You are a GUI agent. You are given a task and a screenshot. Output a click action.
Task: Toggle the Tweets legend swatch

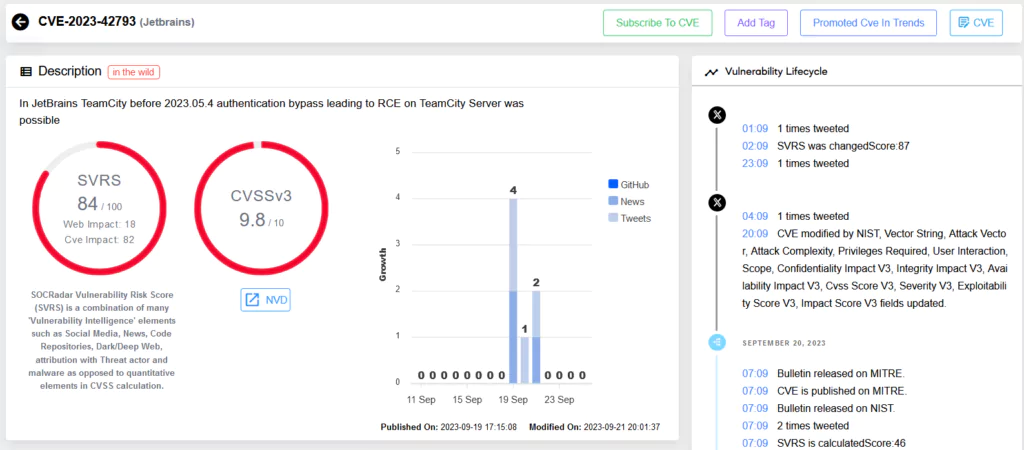click(613, 219)
